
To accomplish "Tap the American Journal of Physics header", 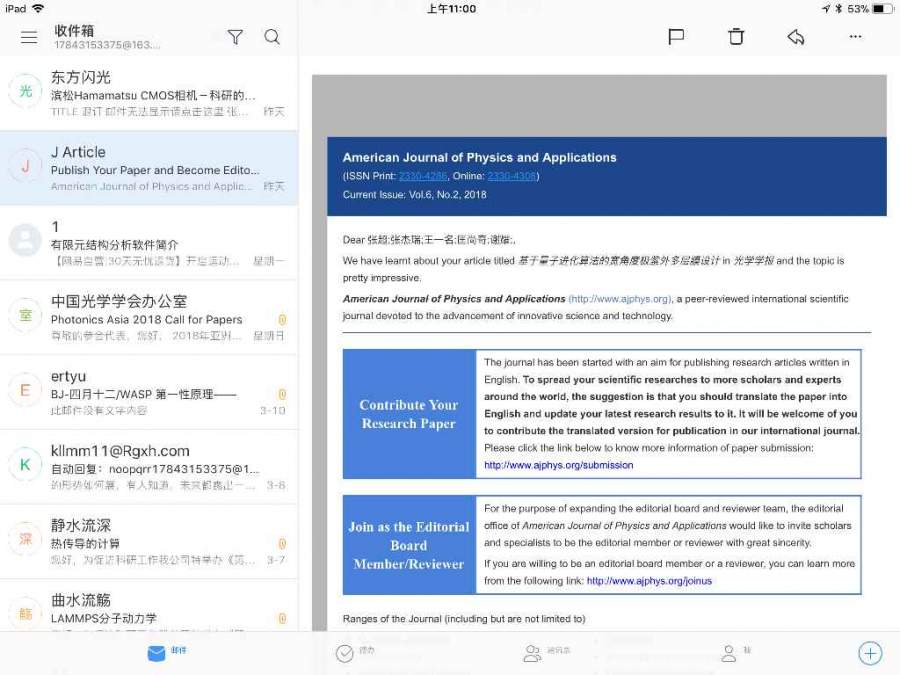I will (479, 158).
